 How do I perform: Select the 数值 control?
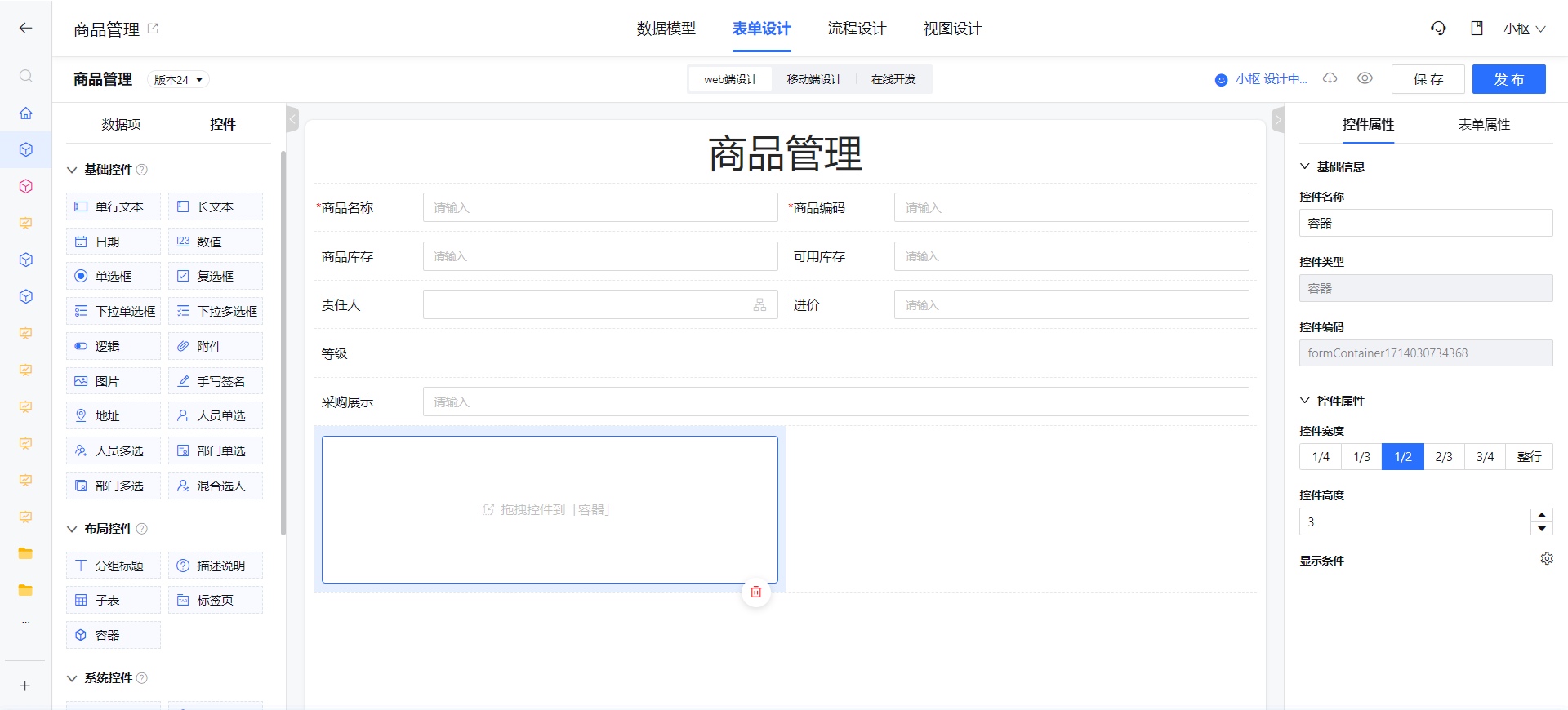click(x=216, y=242)
